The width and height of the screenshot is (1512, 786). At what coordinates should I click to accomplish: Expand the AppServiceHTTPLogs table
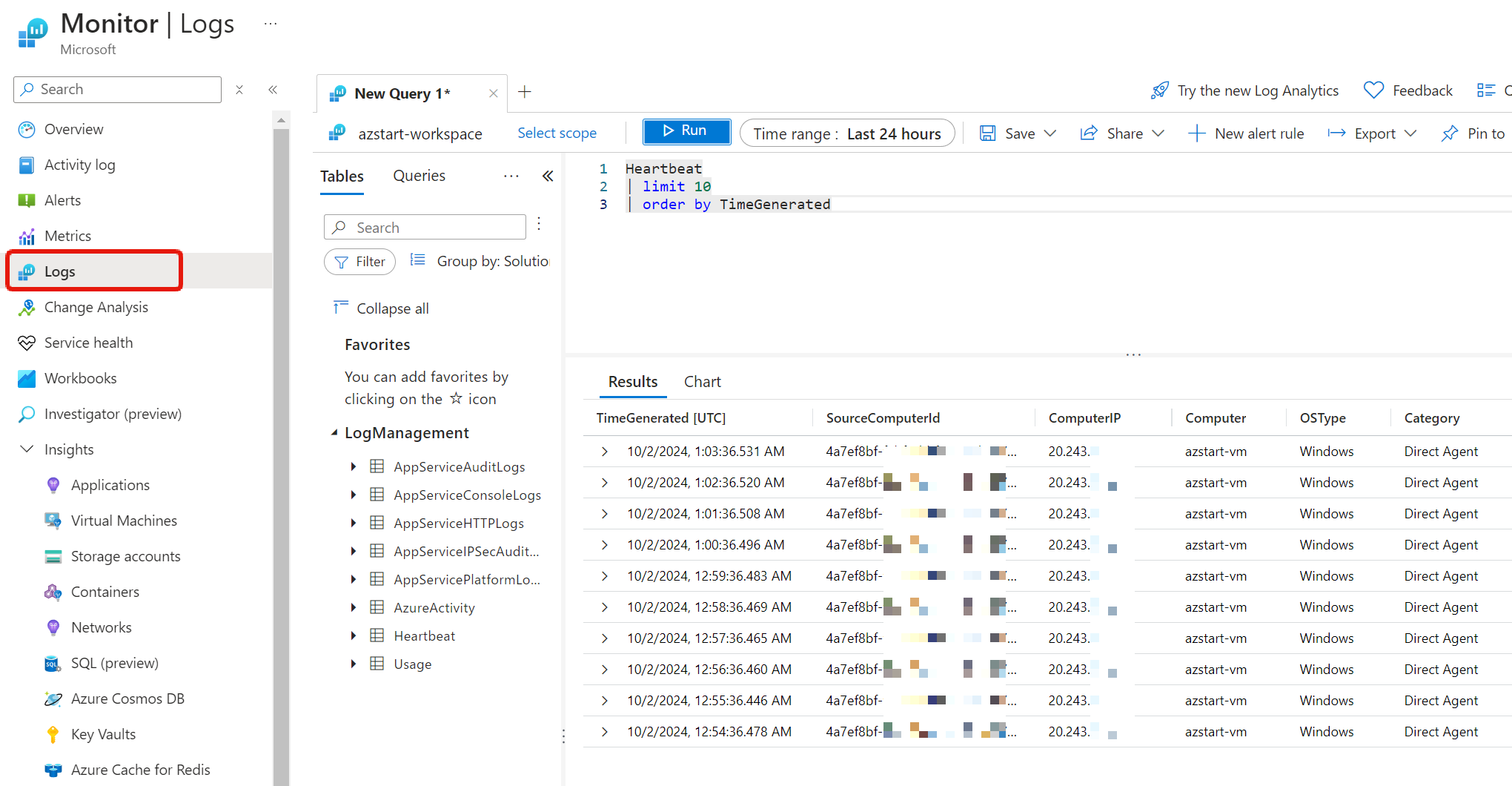353,523
